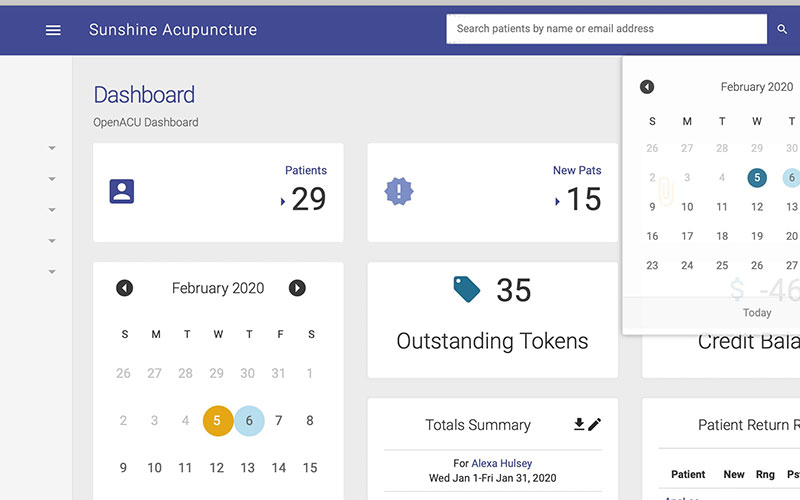Image resolution: width=800 pixels, height=500 pixels.
Task: Go to previous month in dashboard calendar
Action: coord(124,288)
